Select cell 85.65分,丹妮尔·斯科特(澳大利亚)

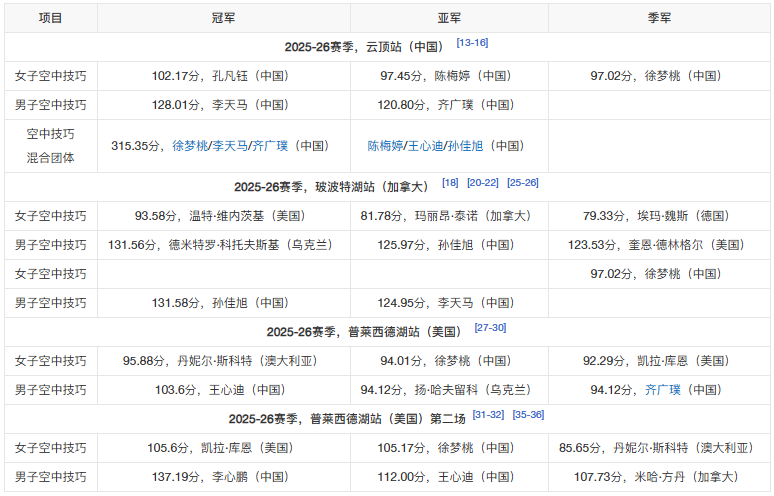pos(659,448)
